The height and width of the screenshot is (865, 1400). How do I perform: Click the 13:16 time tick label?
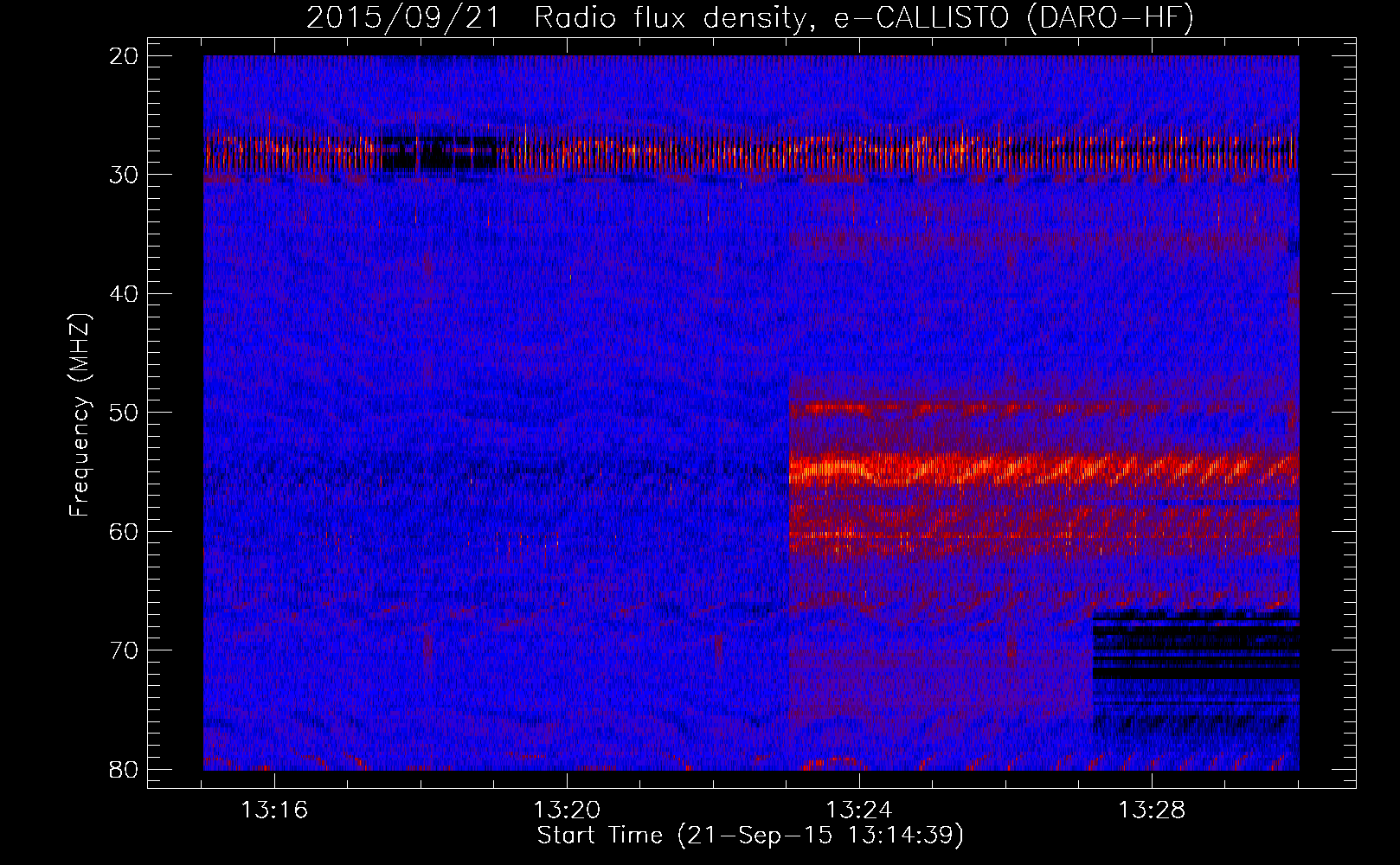pos(274,811)
